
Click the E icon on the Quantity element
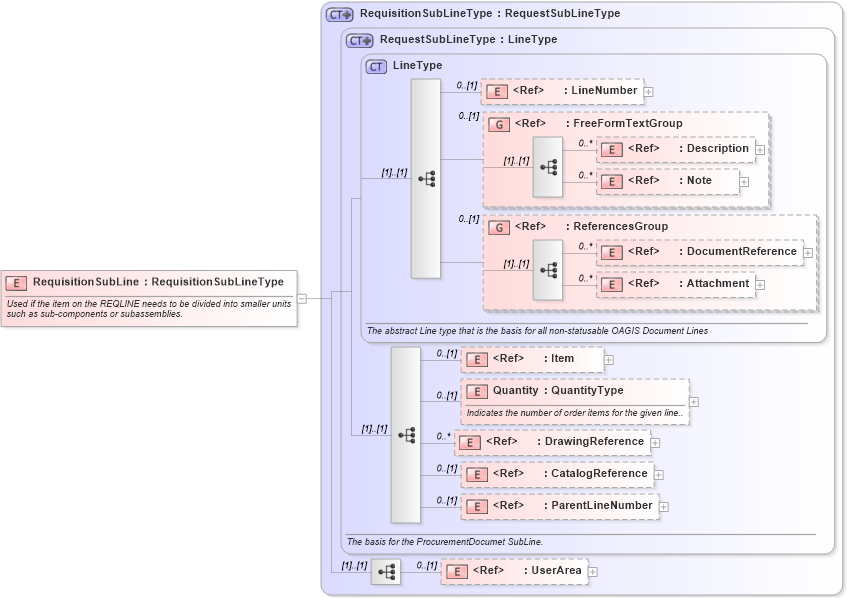pyautogui.click(x=476, y=391)
